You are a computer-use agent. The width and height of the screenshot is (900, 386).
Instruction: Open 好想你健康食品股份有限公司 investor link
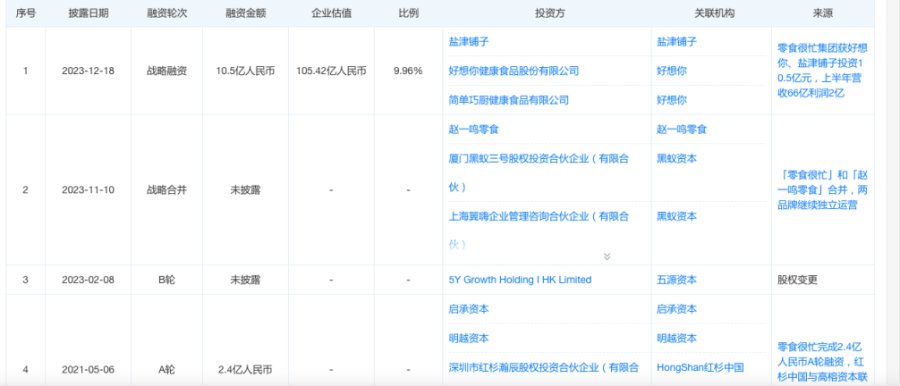[x=513, y=71]
